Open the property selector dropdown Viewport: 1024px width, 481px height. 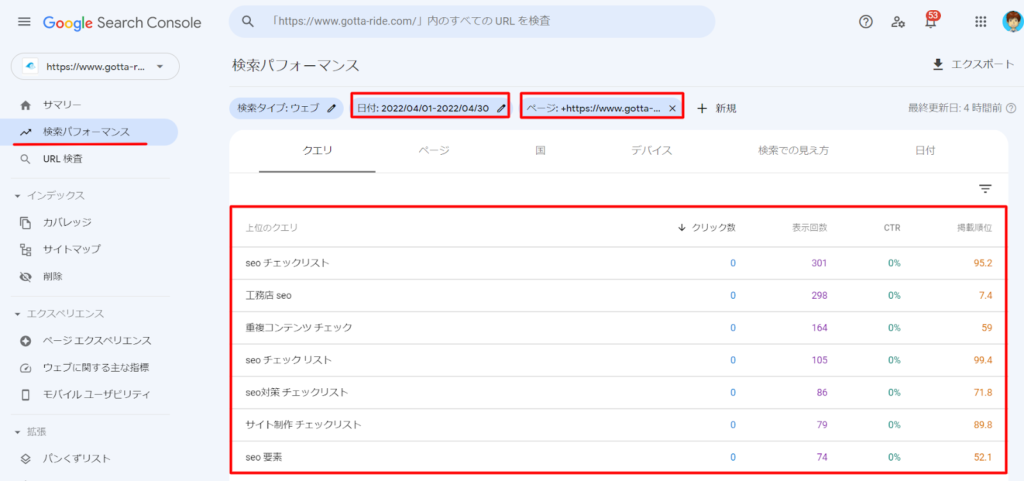tap(95, 67)
